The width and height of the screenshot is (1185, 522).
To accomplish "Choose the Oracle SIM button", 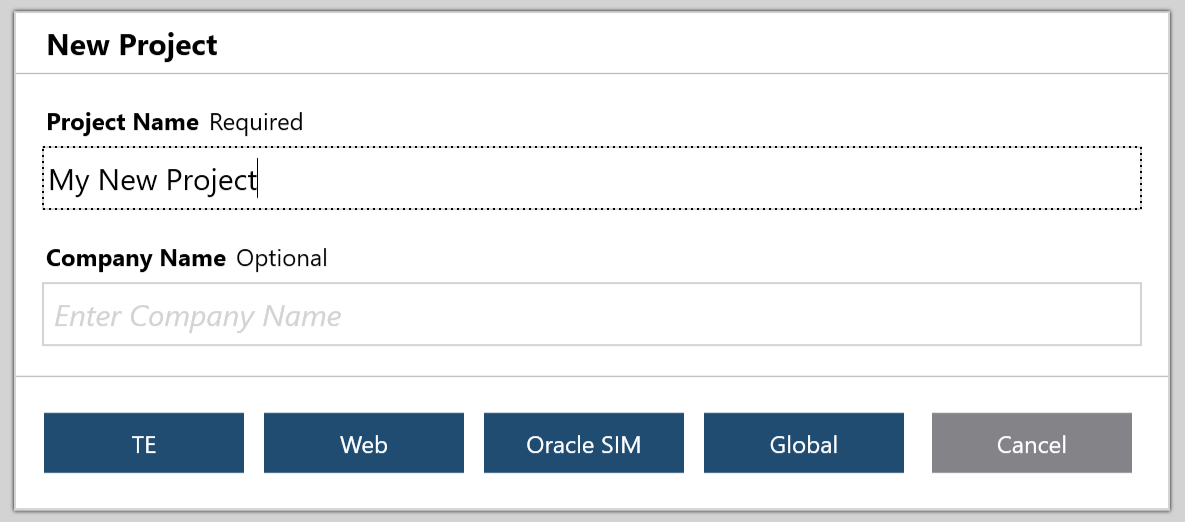I will 584,443.
